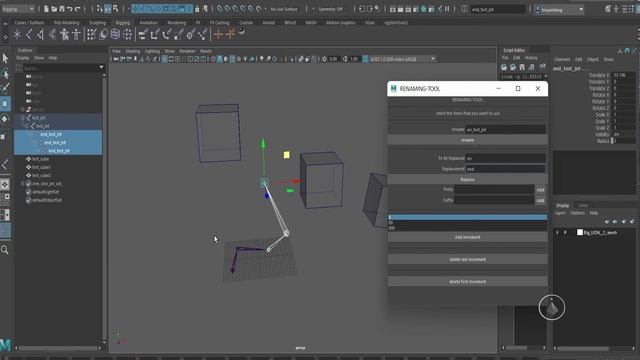Toggle select by object type mode
Image resolution: width=640 pixels, height=360 pixels.
coord(108,9)
